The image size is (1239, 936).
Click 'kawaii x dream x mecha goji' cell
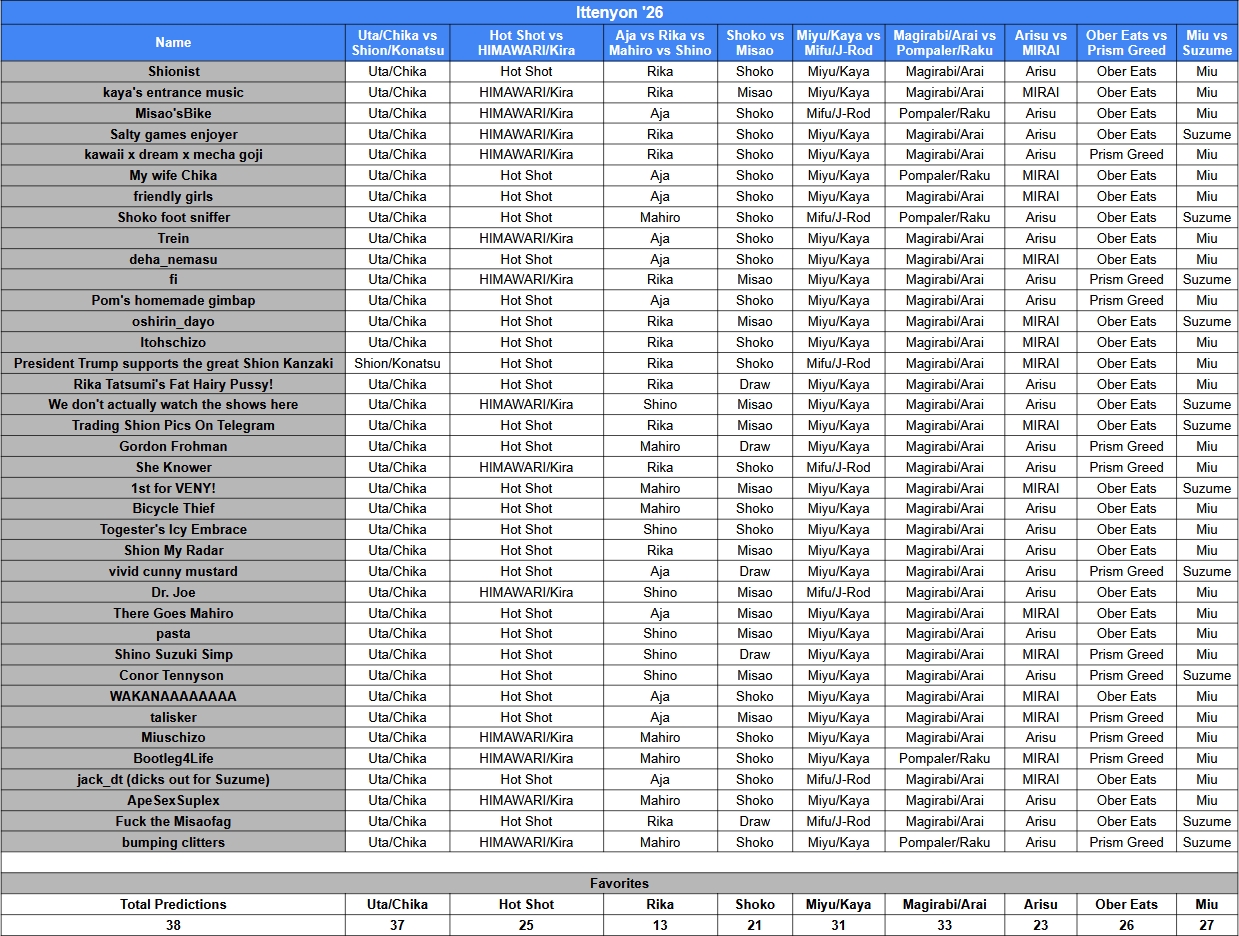[x=173, y=155]
